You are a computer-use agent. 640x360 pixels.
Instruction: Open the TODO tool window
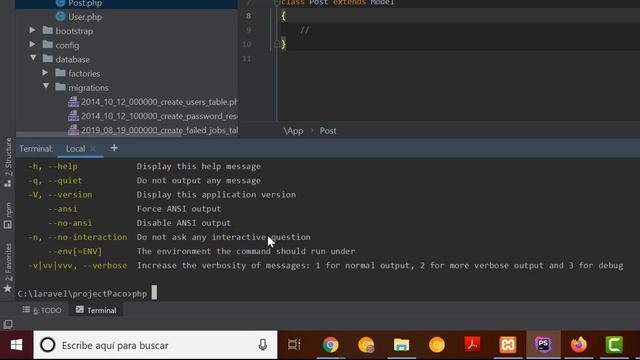pos(42,310)
